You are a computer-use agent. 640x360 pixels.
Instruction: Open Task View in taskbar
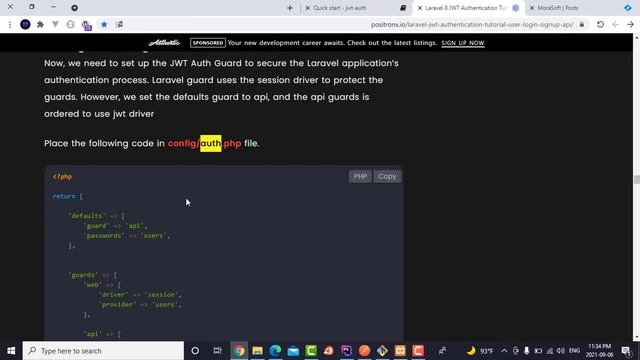point(218,351)
